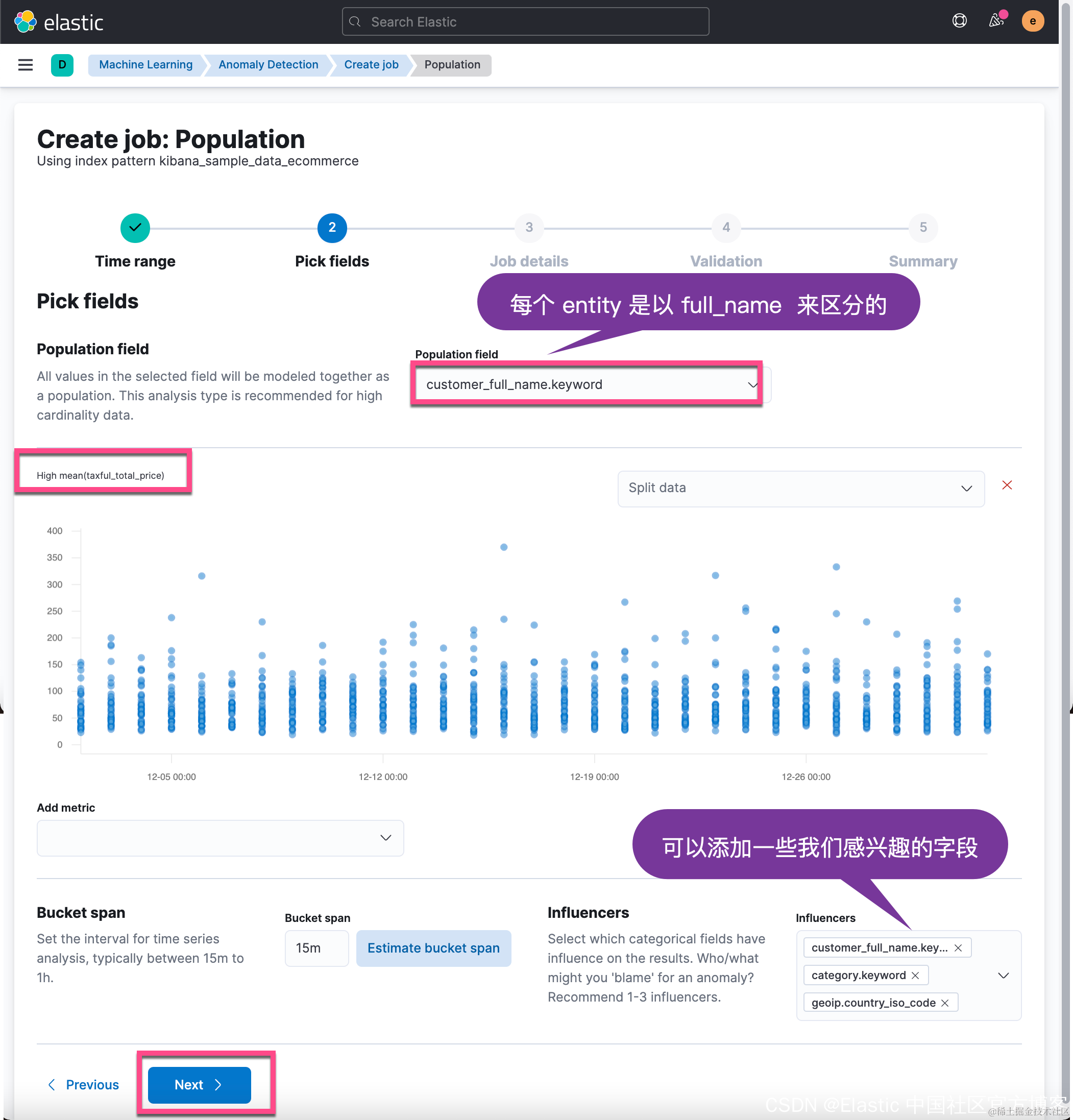
Task: Go to Anomaly Detection breadcrumb
Action: pyautogui.click(x=268, y=64)
